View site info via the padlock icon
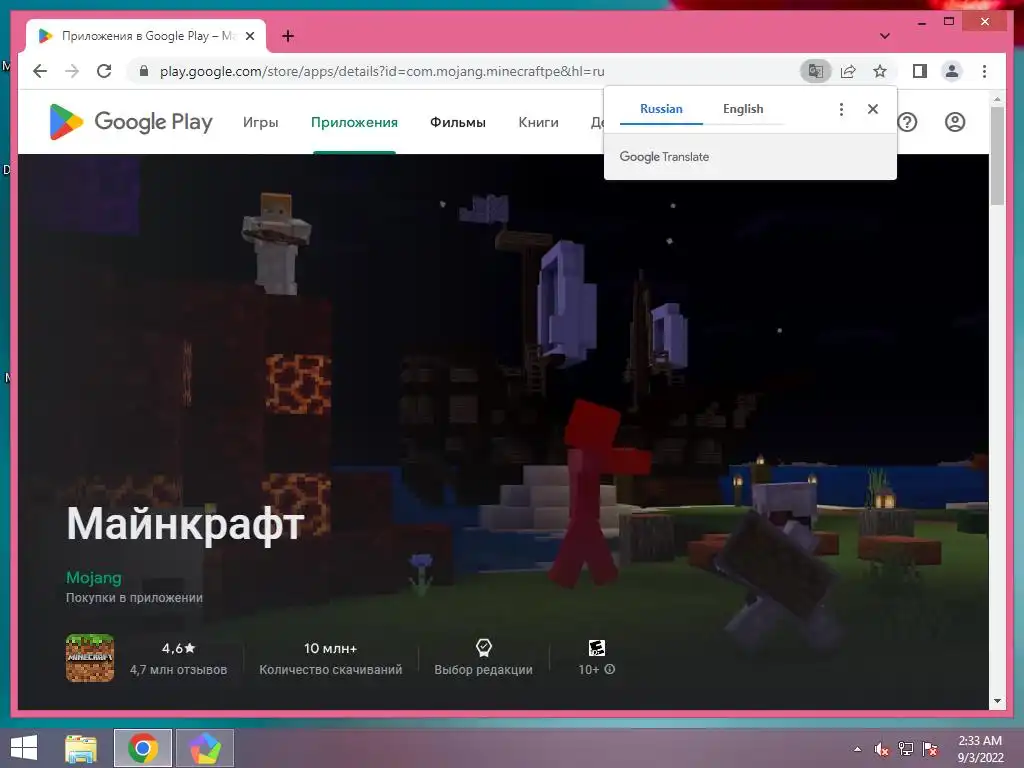This screenshot has width=1024, height=768. (x=144, y=71)
